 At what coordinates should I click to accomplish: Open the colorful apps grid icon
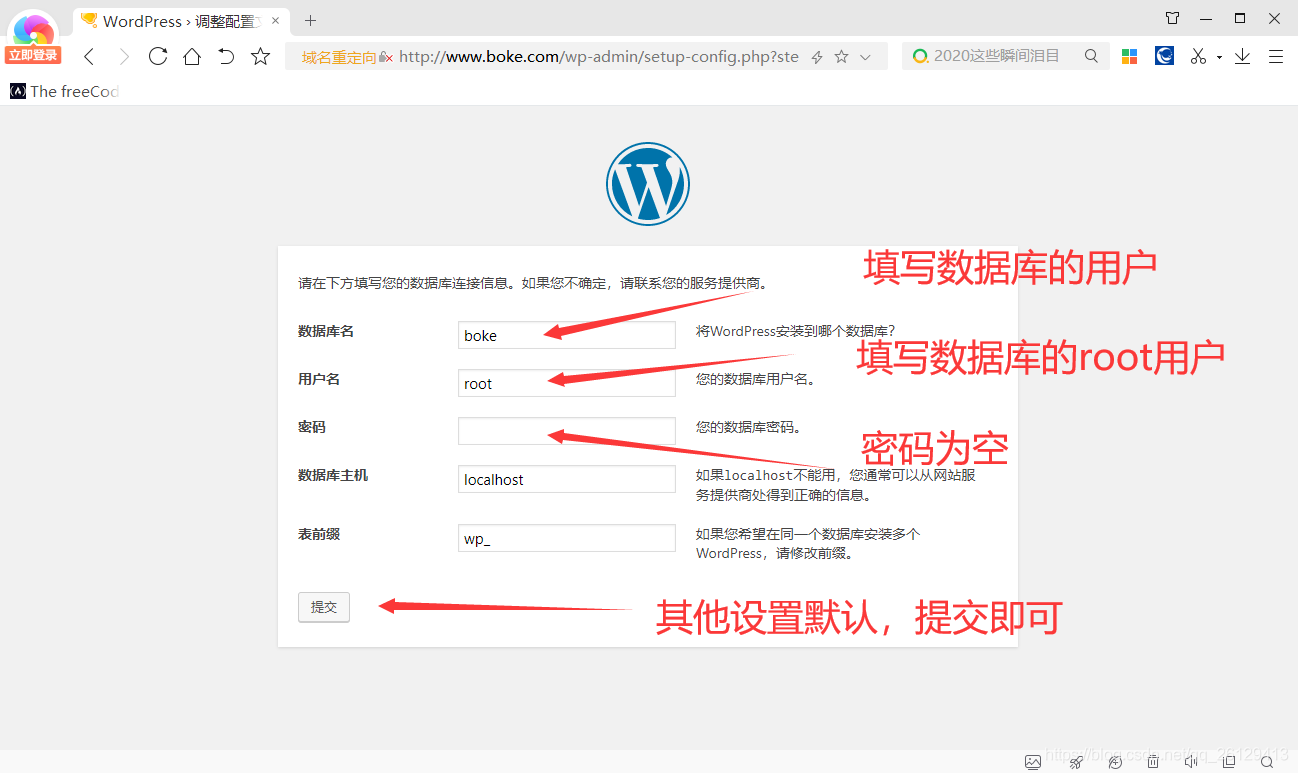point(1129,57)
